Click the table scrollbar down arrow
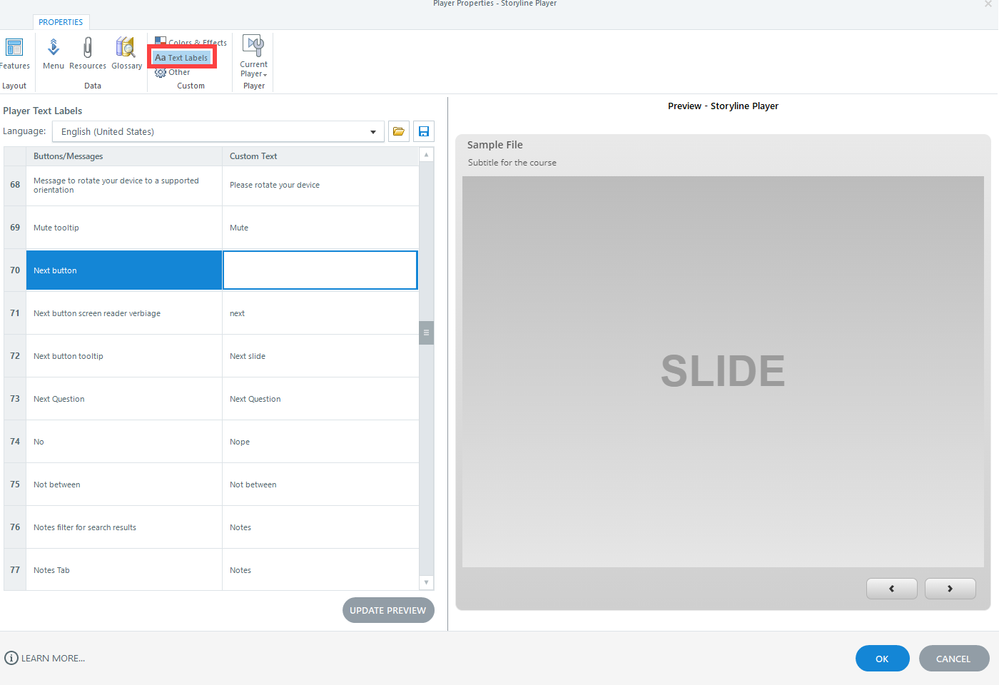999x685 pixels. tap(426, 582)
